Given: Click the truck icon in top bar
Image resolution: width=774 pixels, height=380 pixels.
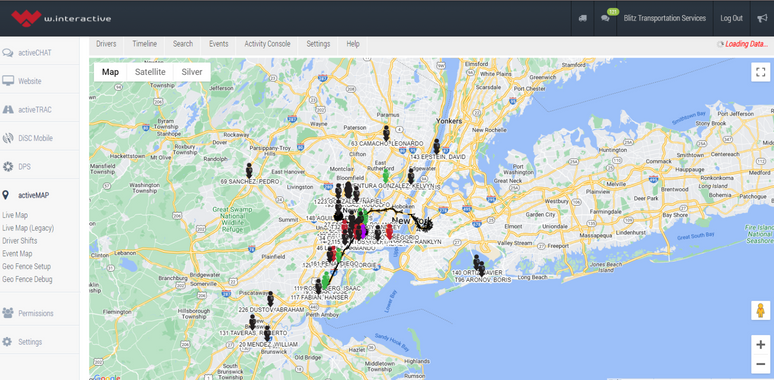Looking at the screenshot, I should click(582, 18).
